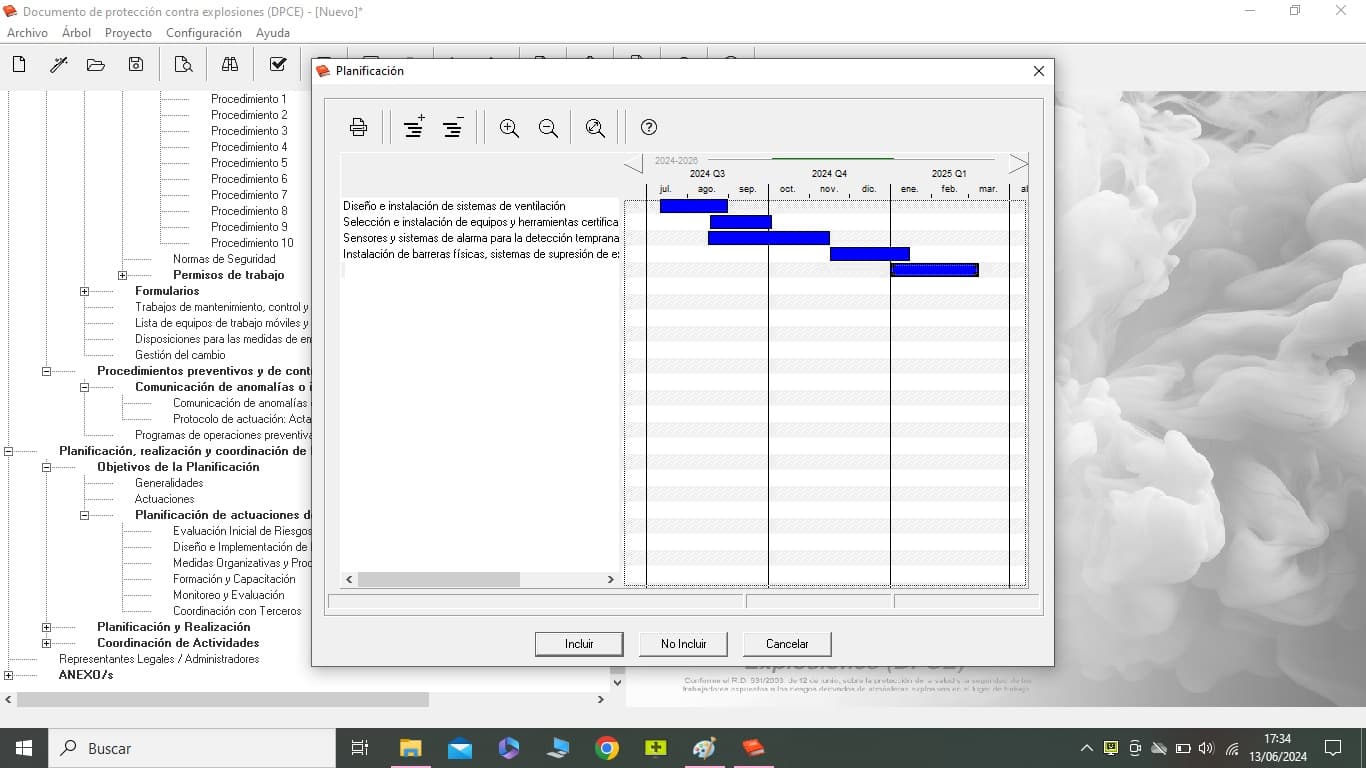
Task: Open the Paint palette app in taskbar
Action: 704,748
